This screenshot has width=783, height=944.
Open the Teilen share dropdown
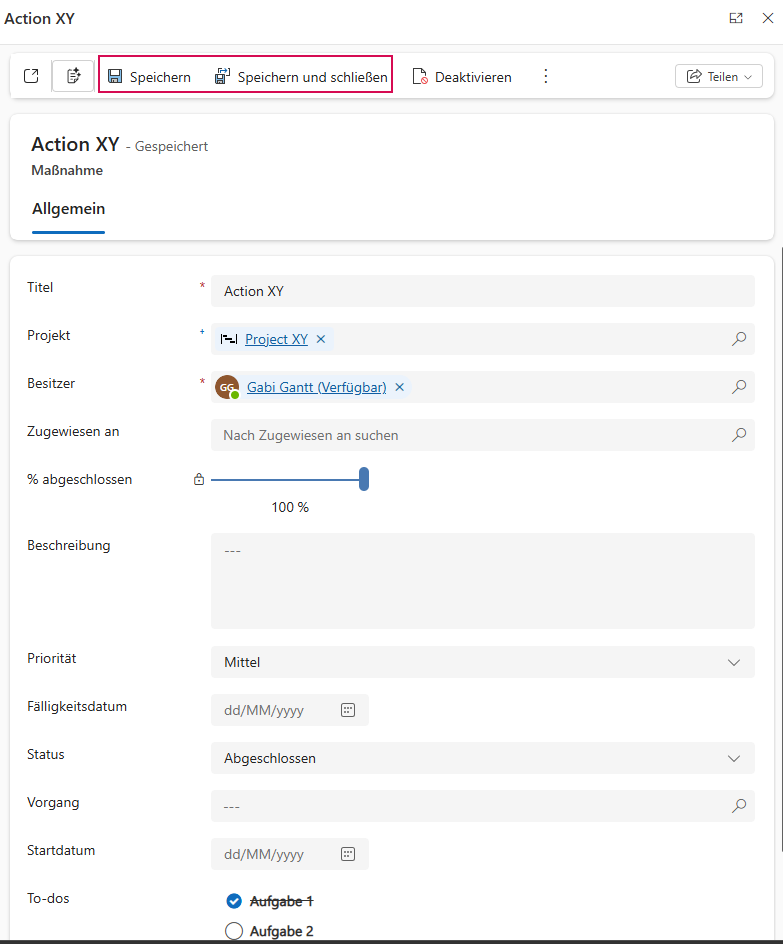coord(719,76)
